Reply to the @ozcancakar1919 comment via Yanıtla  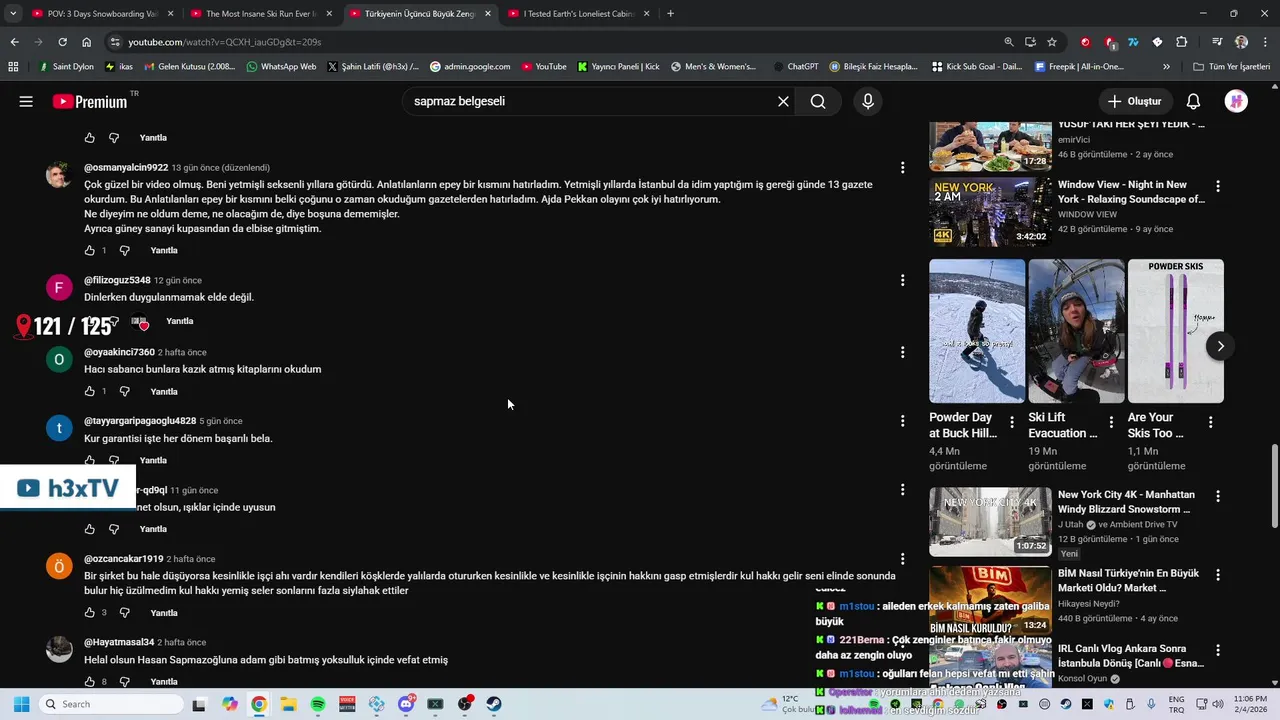click(164, 612)
